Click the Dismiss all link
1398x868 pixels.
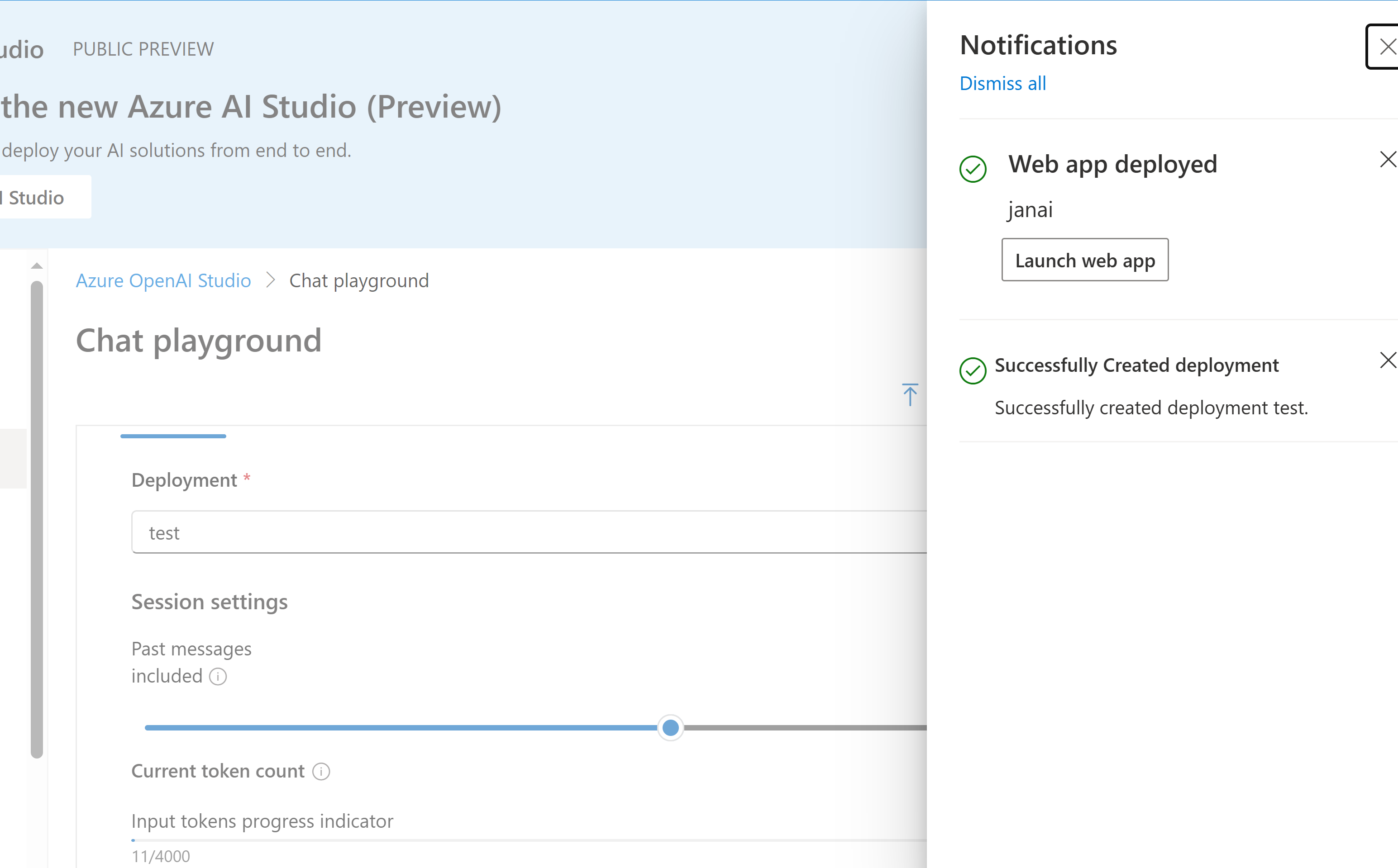tap(1002, 84)
